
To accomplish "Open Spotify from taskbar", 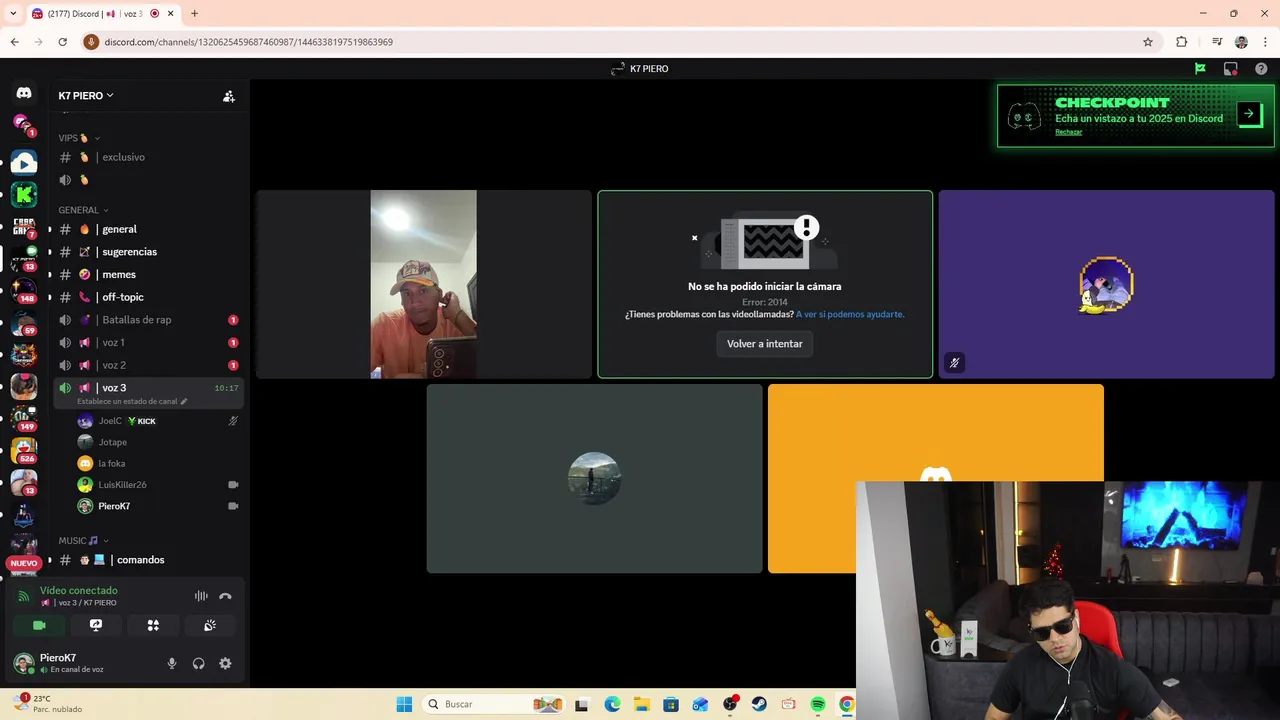I will coord(818,704).
